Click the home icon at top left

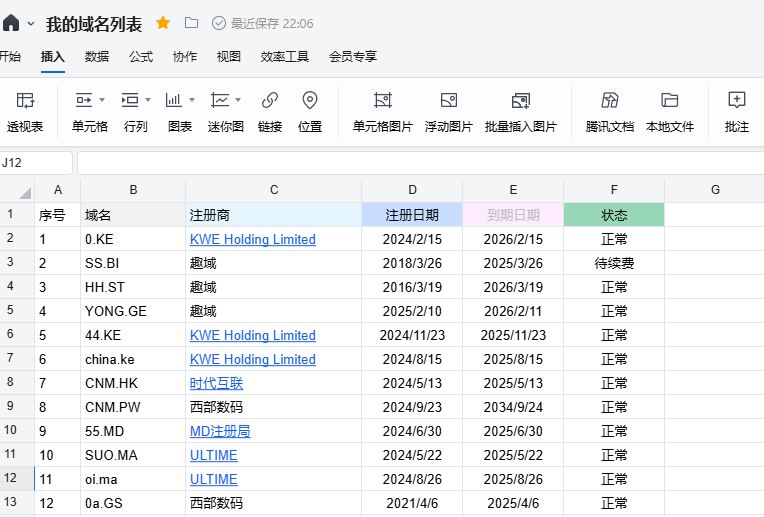pyautogui.click(x=11, y=22)
